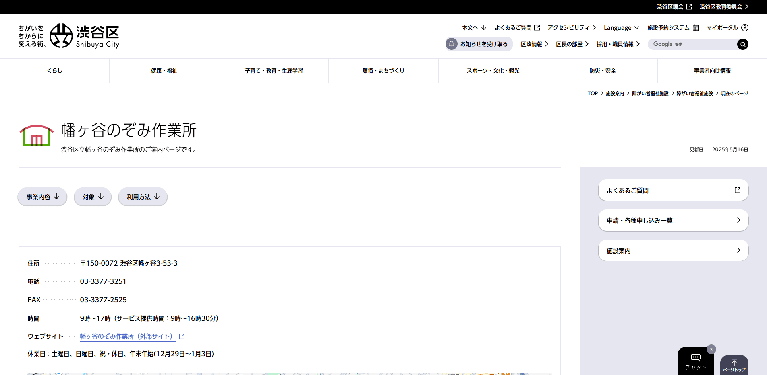The image size is (767, 375).
Task: Expand 区長の部屋 header link
Action: click(572, 44)
